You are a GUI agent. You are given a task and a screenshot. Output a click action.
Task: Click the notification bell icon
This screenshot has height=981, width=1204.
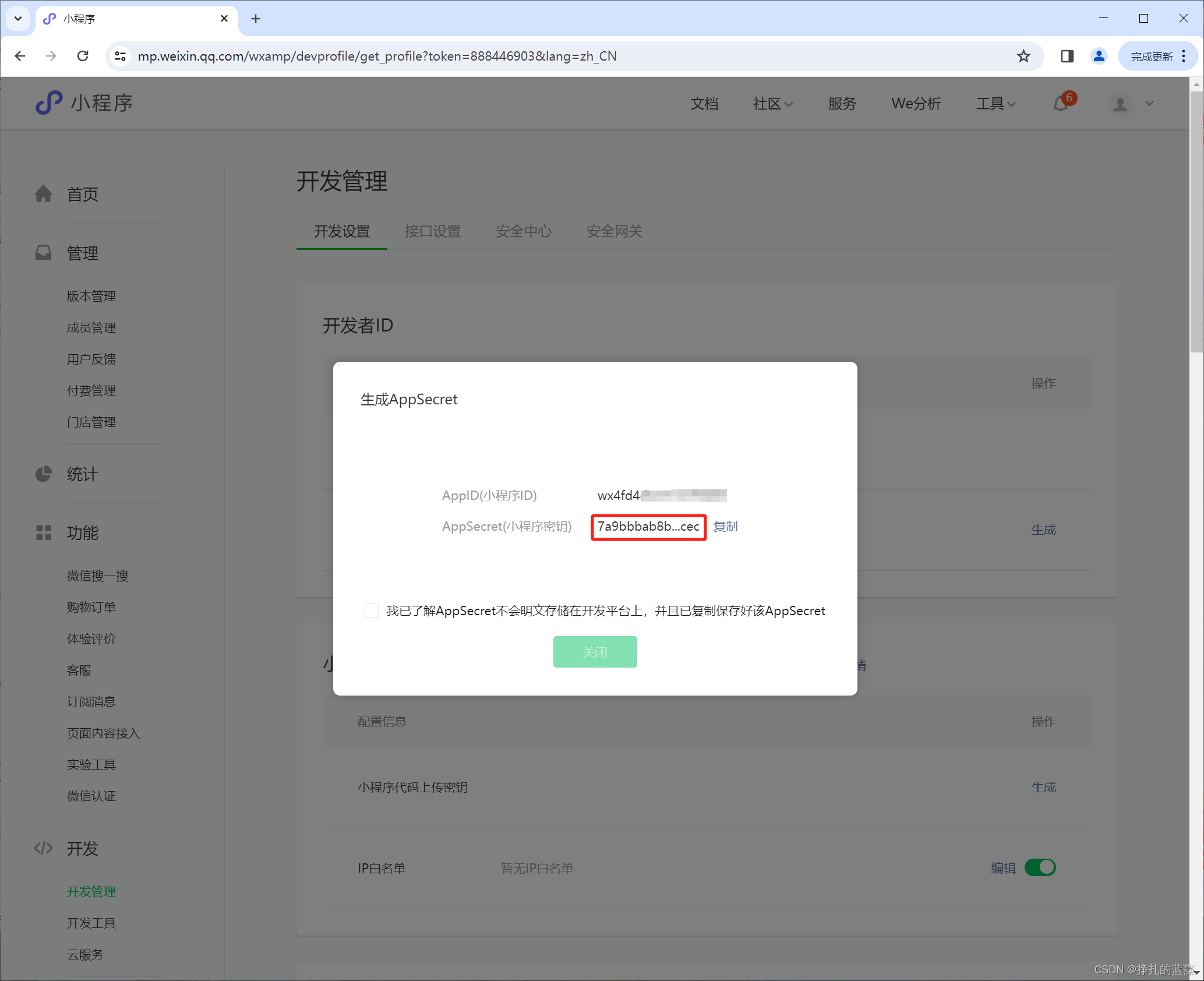tap(1061, 104)
